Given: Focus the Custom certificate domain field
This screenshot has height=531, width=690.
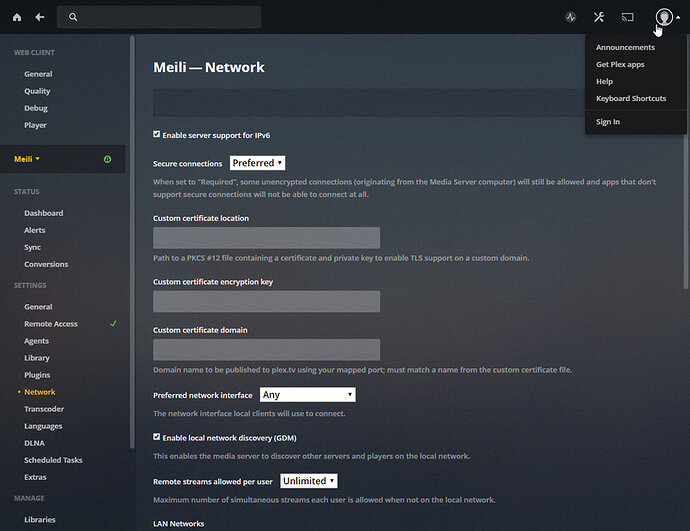Looking at the screenshot, I should [266, 350].
